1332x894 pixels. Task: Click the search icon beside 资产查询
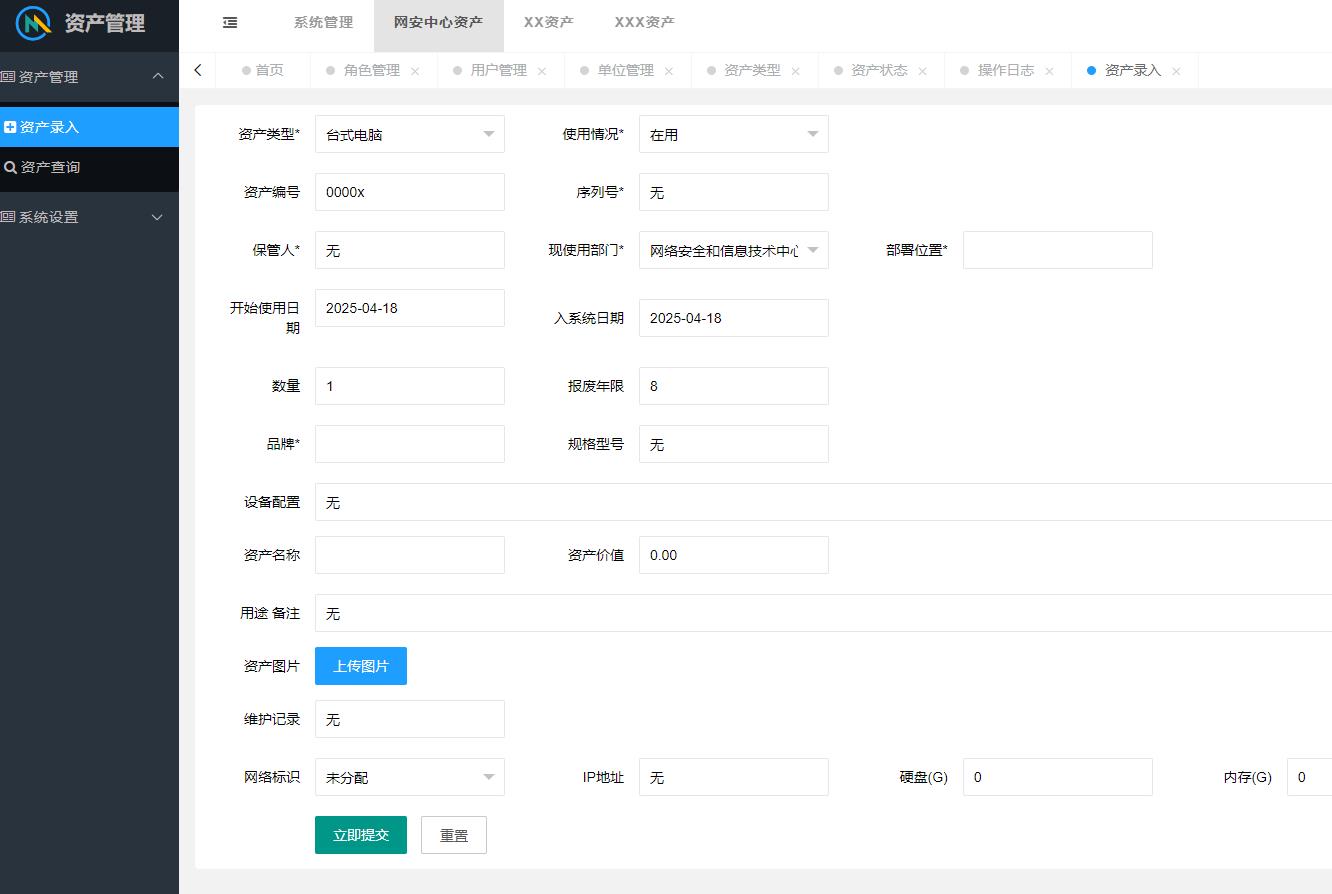(10, 167)
